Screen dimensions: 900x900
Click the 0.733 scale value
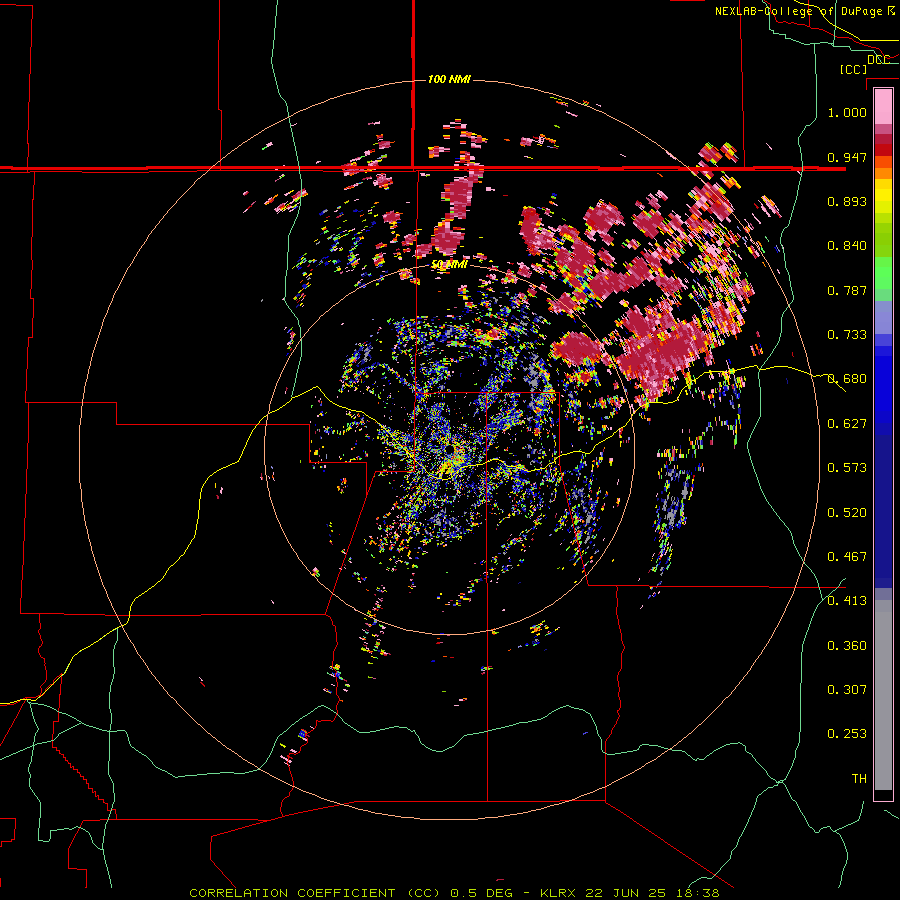pos(847,335)
